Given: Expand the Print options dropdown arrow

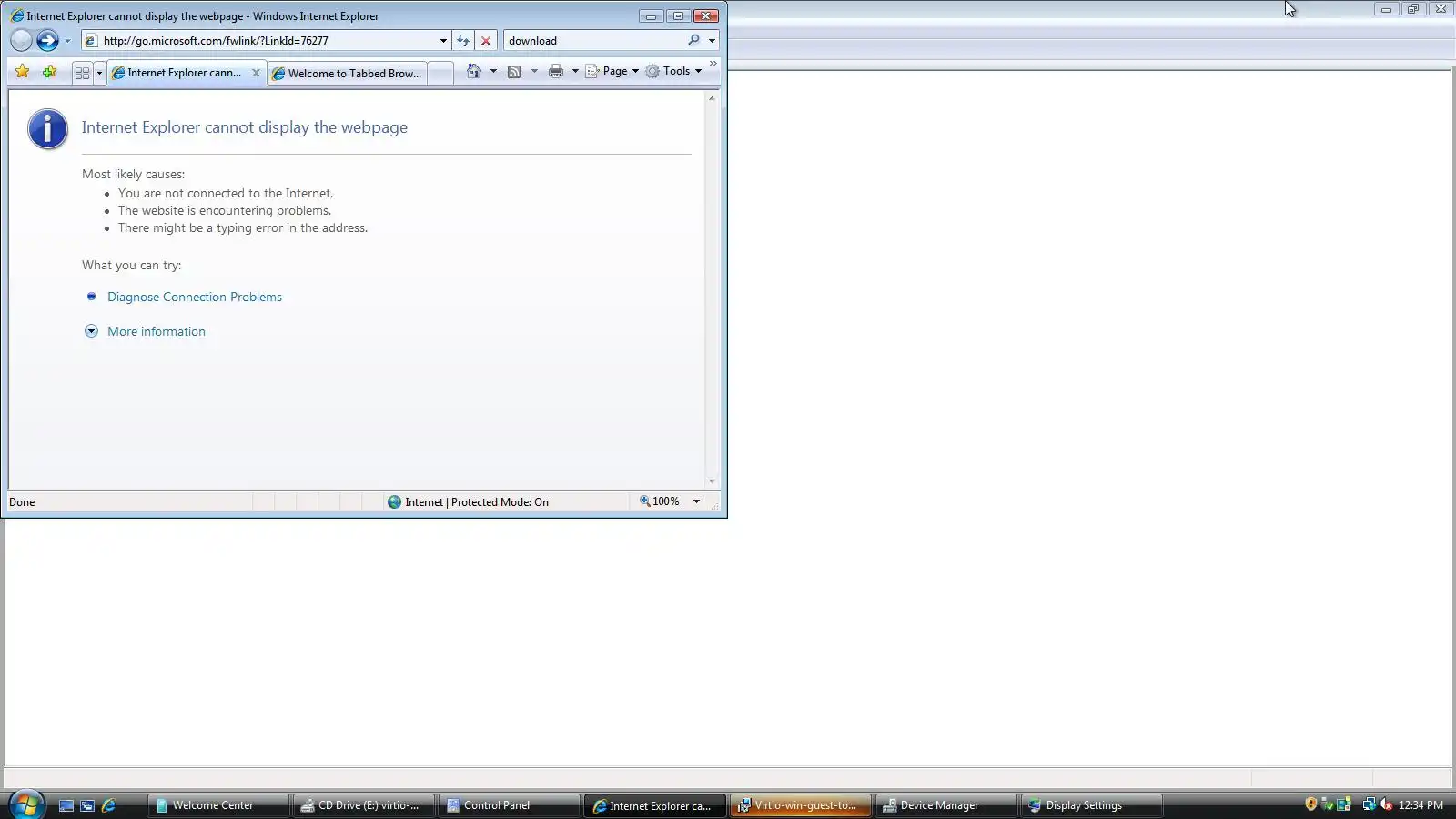Looking at the screenshot, I should pos(575,71).
